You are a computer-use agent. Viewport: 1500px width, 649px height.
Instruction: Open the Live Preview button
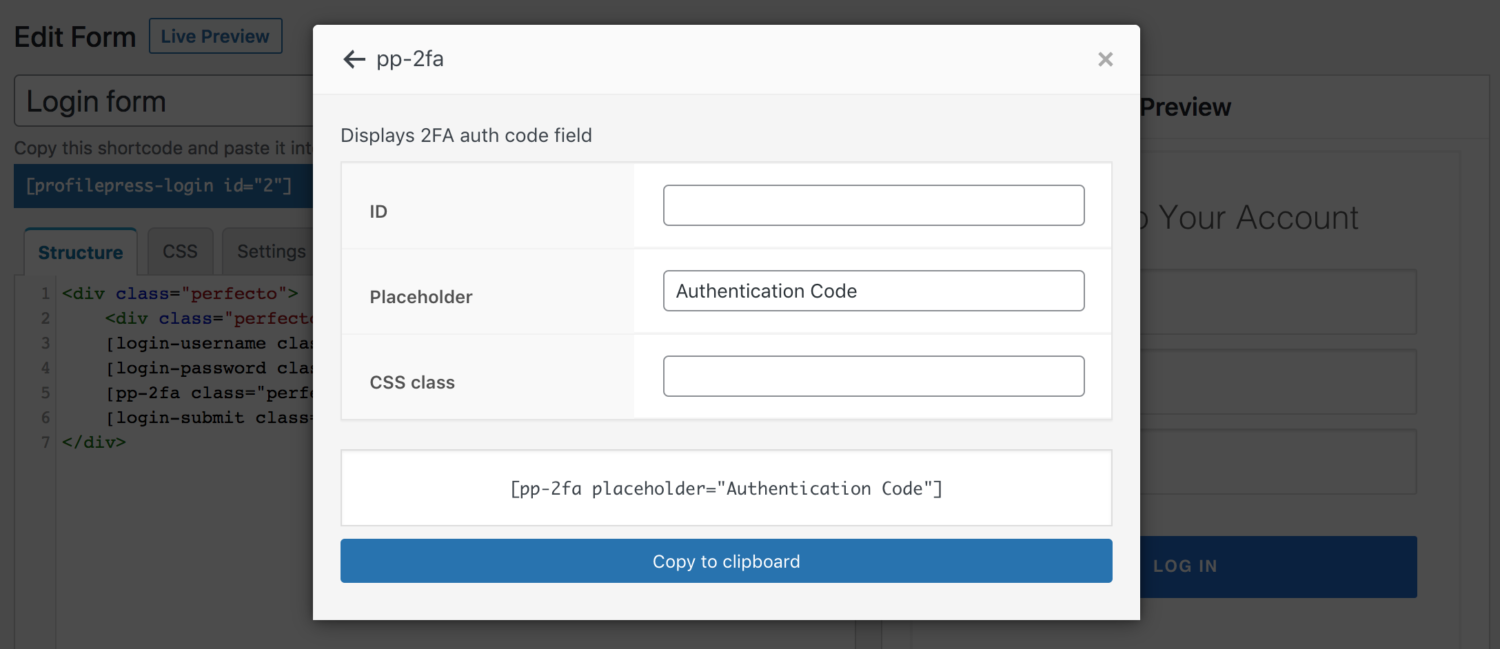click(x=215, y=36)
